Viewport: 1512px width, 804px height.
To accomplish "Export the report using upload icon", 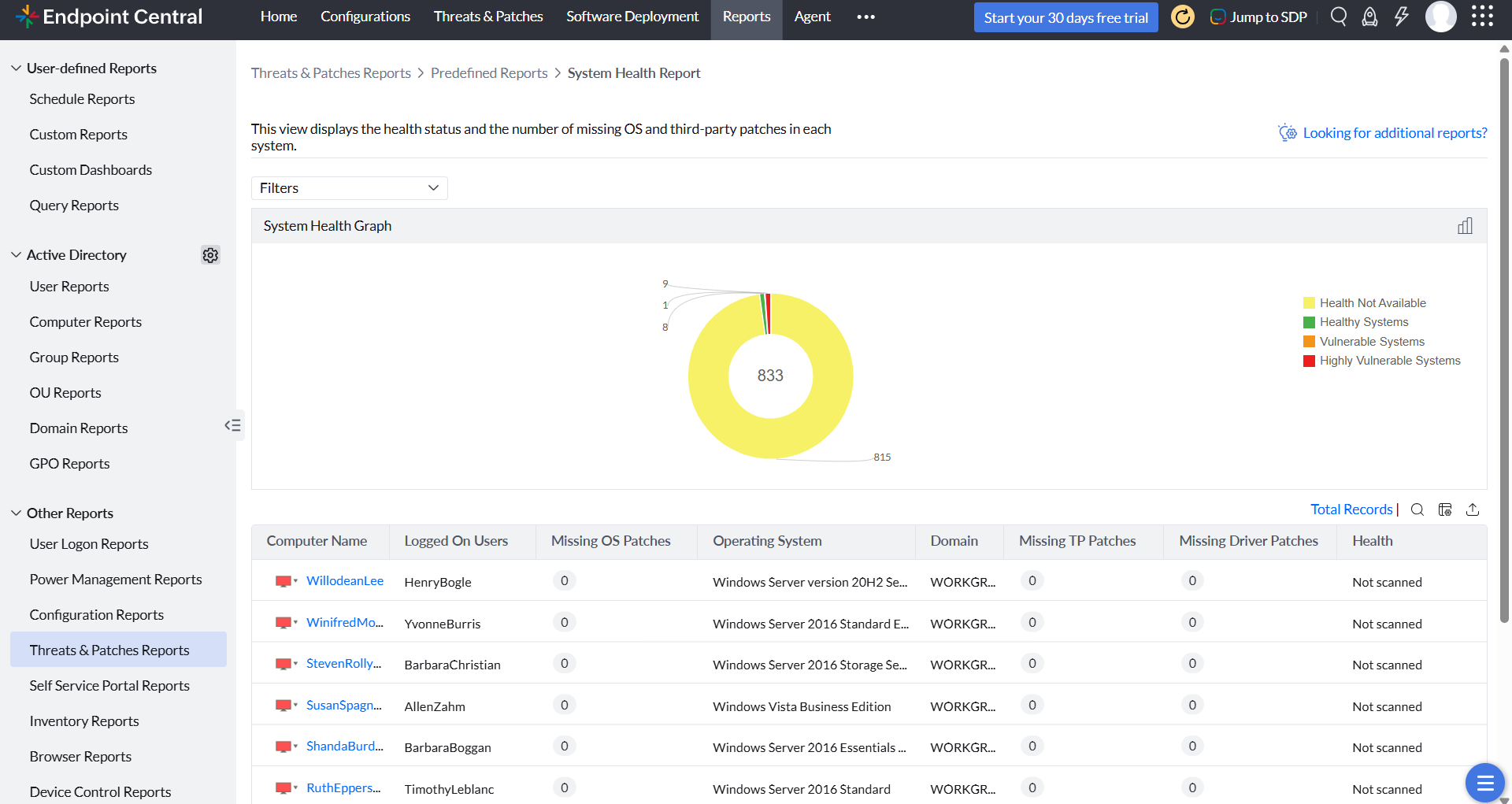I will pyautogui.click(x=1473, y=509).
